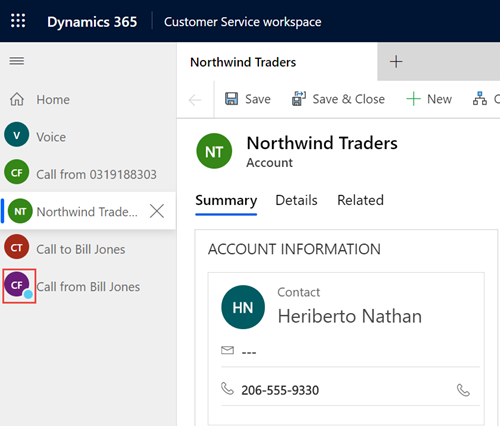Open contact Heriberto Nathan
500x426 pixels.
pos(350,316)
